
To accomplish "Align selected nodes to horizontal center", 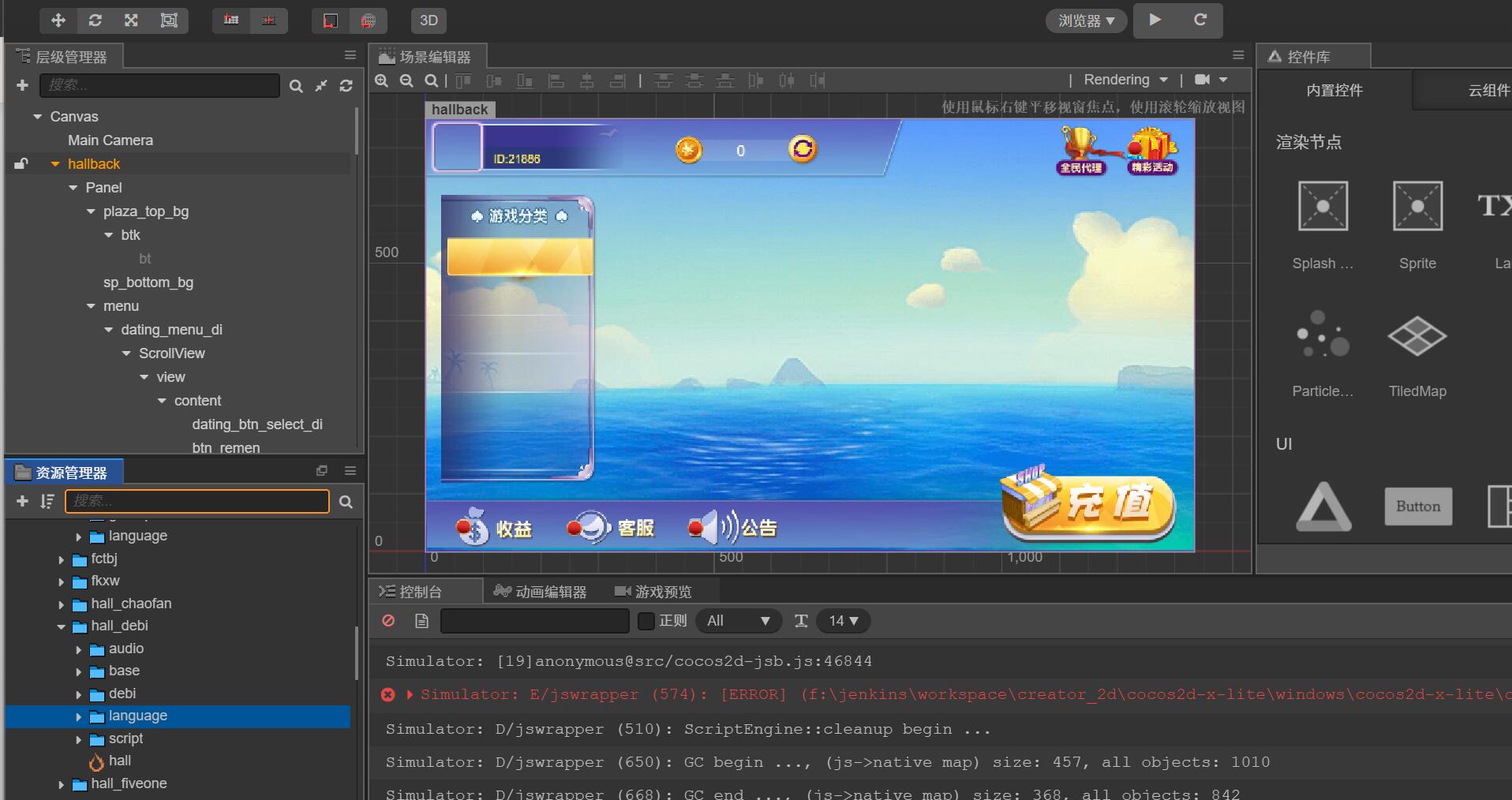I will coord(587,80).
